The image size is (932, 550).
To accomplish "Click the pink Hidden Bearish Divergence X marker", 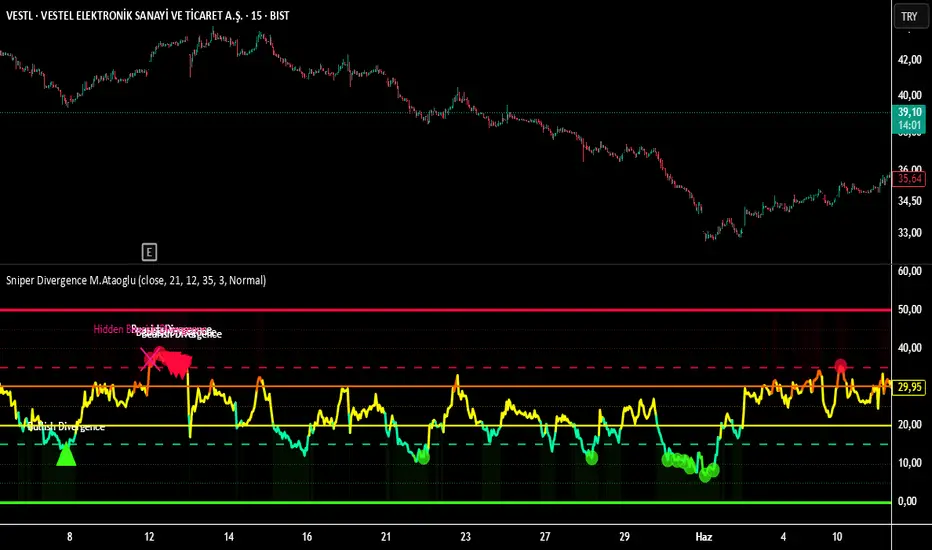I will tap(151, 357).
